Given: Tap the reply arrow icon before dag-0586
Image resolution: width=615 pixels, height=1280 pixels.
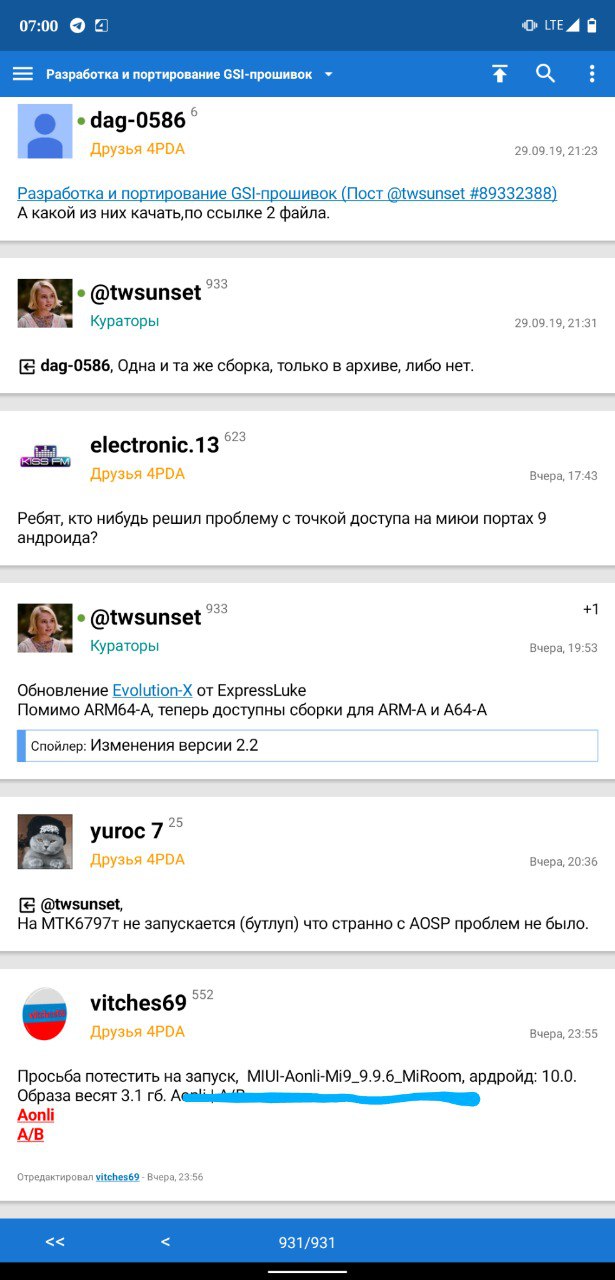Looking at the screenshot, I should click(27, 366).
